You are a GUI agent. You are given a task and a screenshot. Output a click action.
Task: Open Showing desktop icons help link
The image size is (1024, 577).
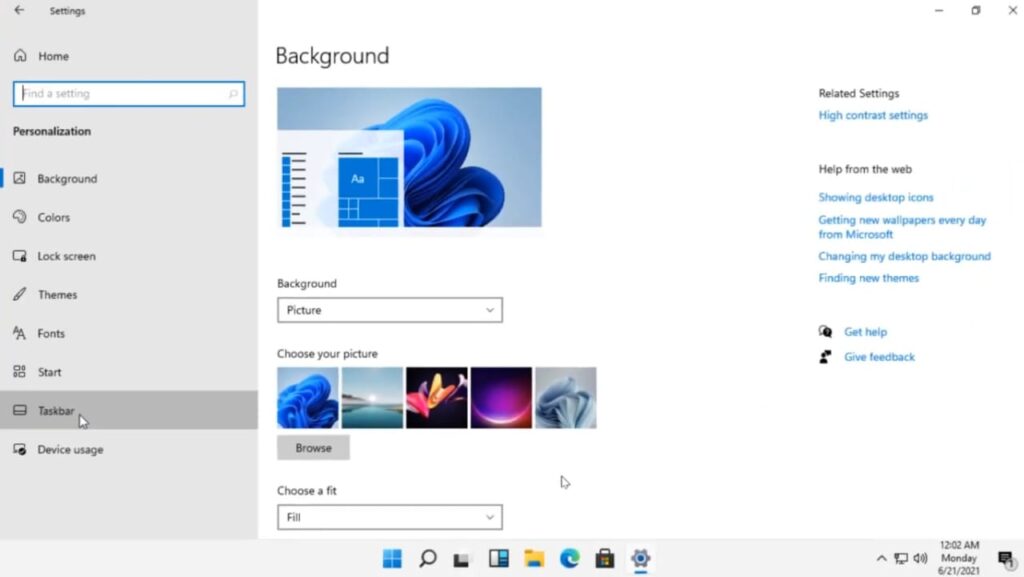[x=876, y=197]
